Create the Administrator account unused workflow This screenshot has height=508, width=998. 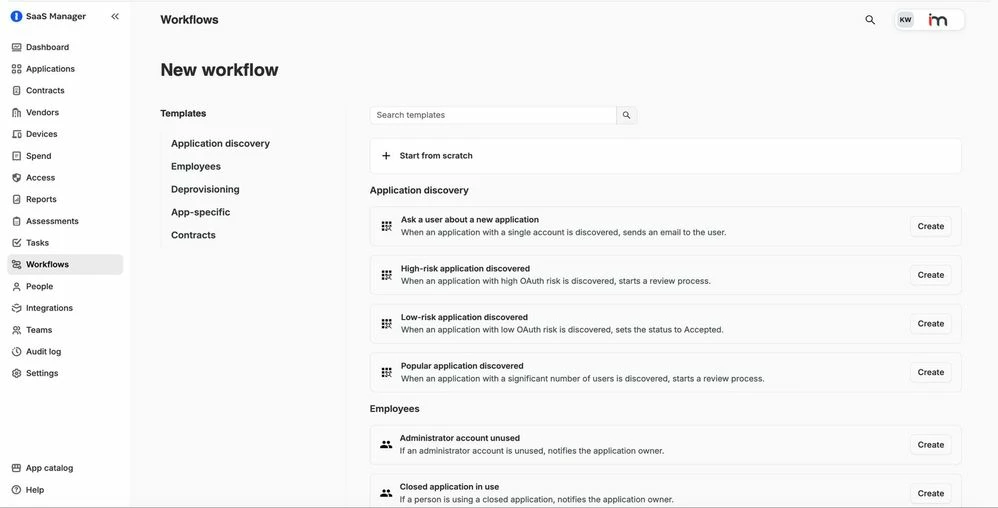coord(931,444)
